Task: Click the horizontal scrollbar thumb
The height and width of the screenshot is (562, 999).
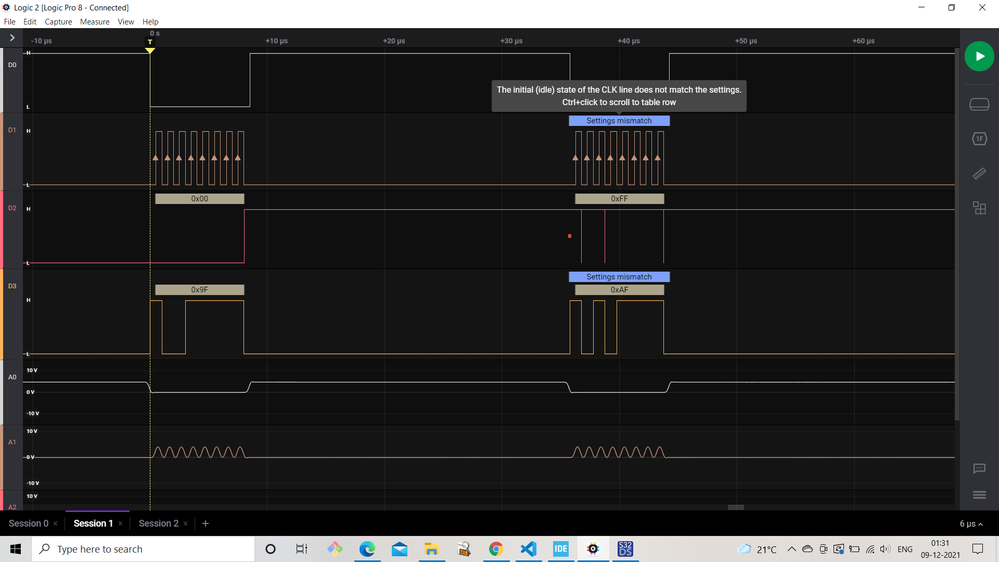Action: 736,507
